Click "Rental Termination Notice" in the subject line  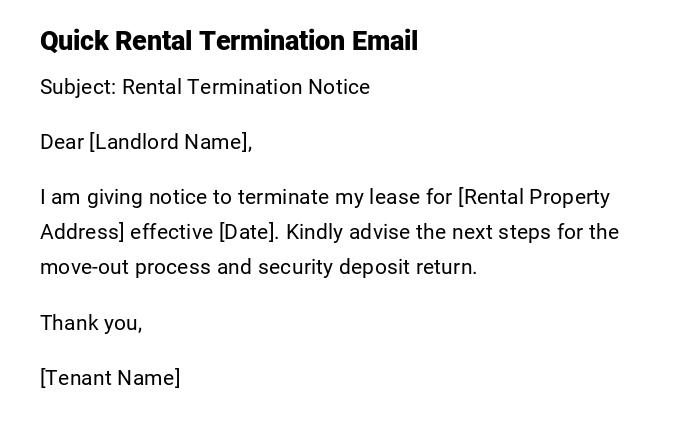(246, 87)
